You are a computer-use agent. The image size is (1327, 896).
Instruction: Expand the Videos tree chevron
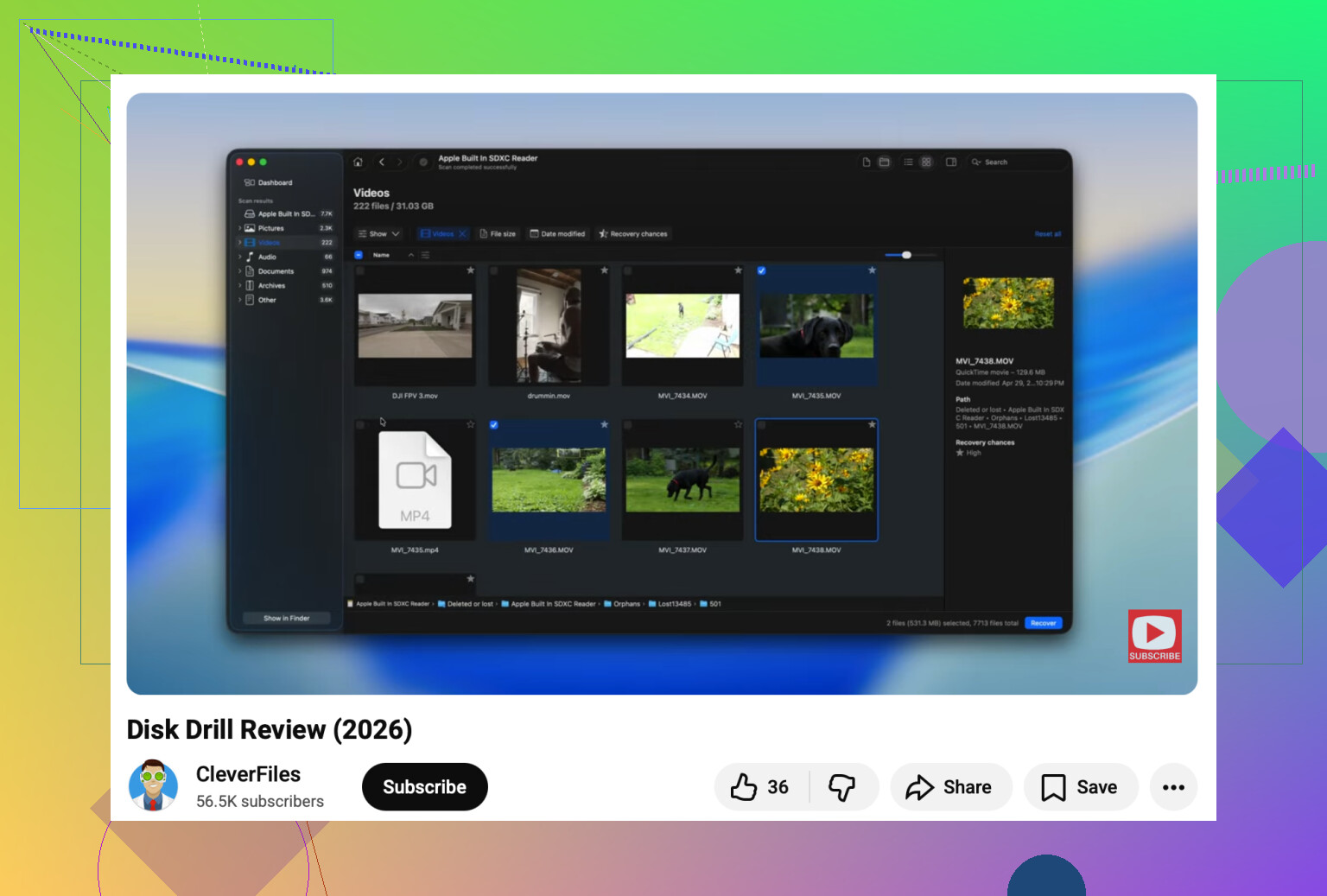coord(239,243)
